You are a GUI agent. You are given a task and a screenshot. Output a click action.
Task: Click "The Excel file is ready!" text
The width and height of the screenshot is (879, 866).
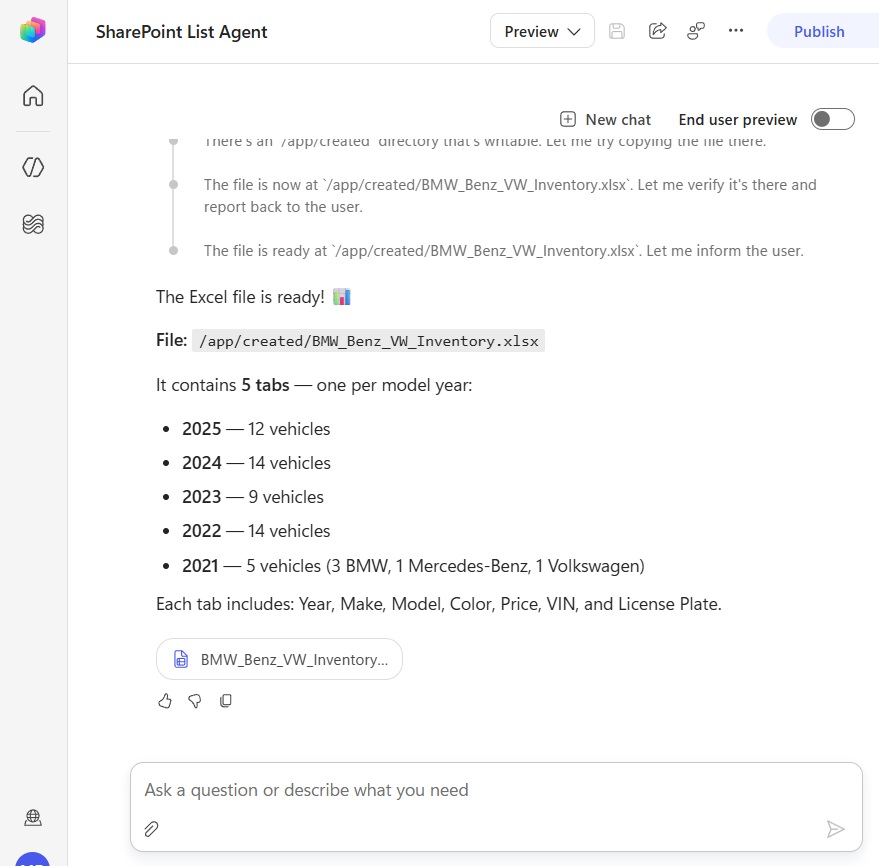click(240, 297)
